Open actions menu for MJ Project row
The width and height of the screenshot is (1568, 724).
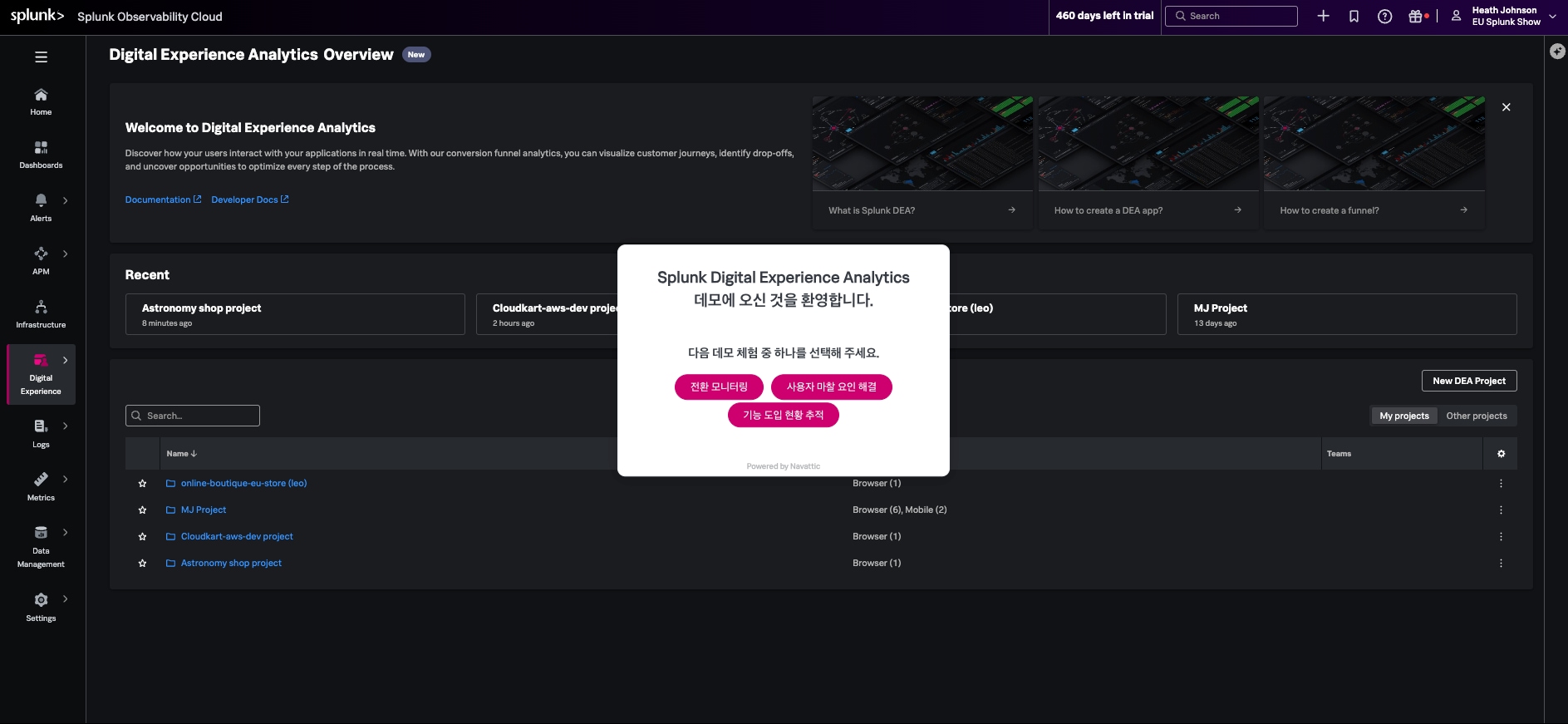click(x=1501, y=510)
